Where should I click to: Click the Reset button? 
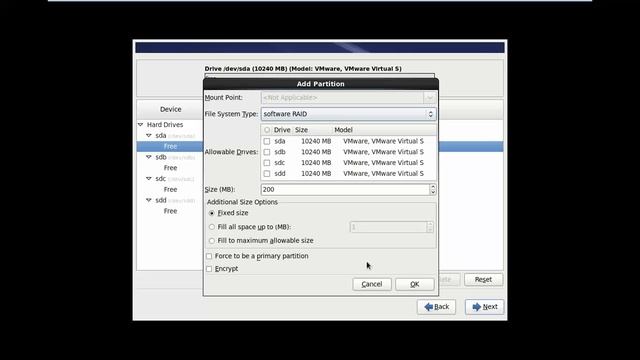coord(483,280)
